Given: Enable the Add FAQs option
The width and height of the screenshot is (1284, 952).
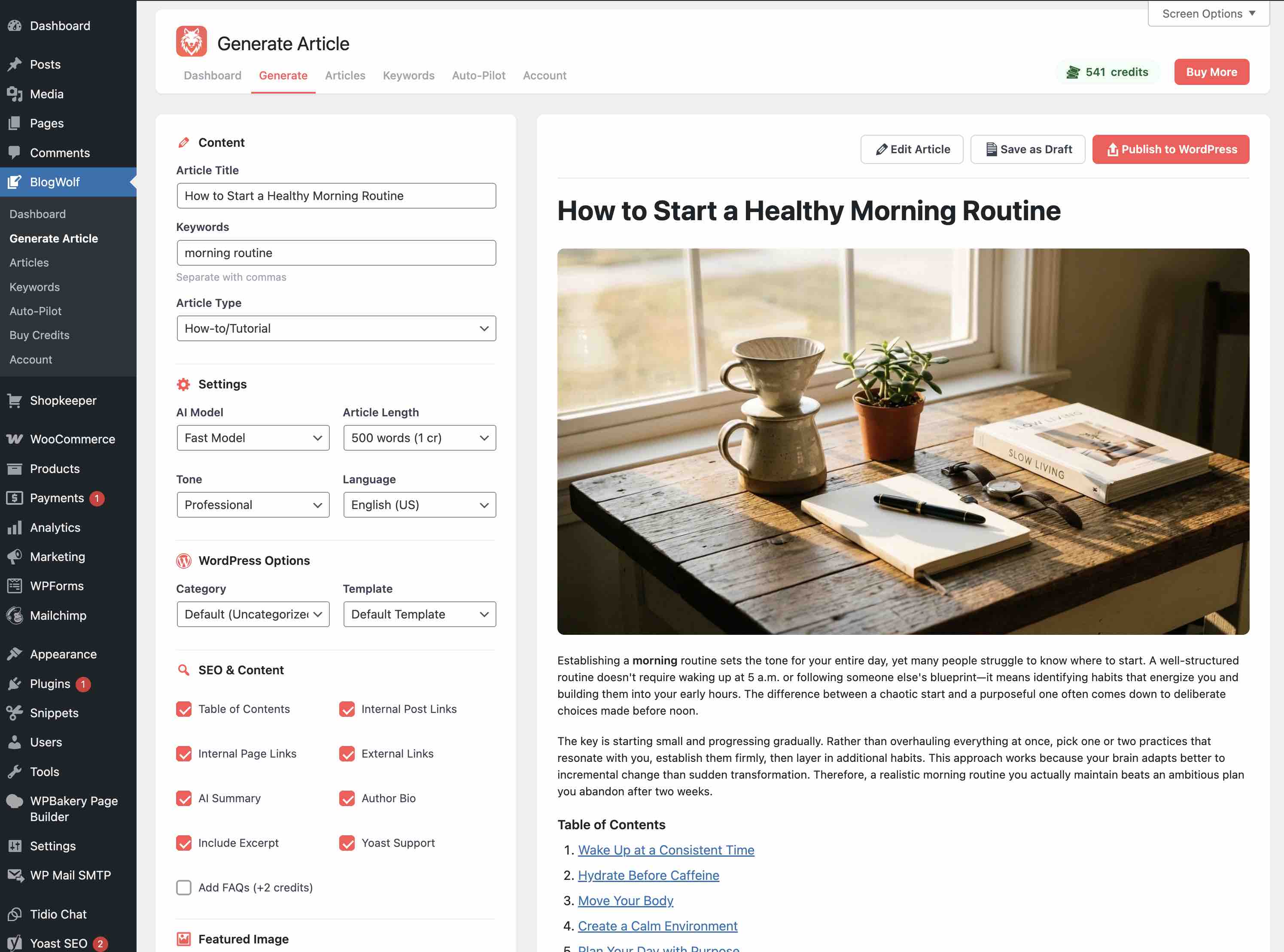Looking at the screenshot, I should (183, 888).
